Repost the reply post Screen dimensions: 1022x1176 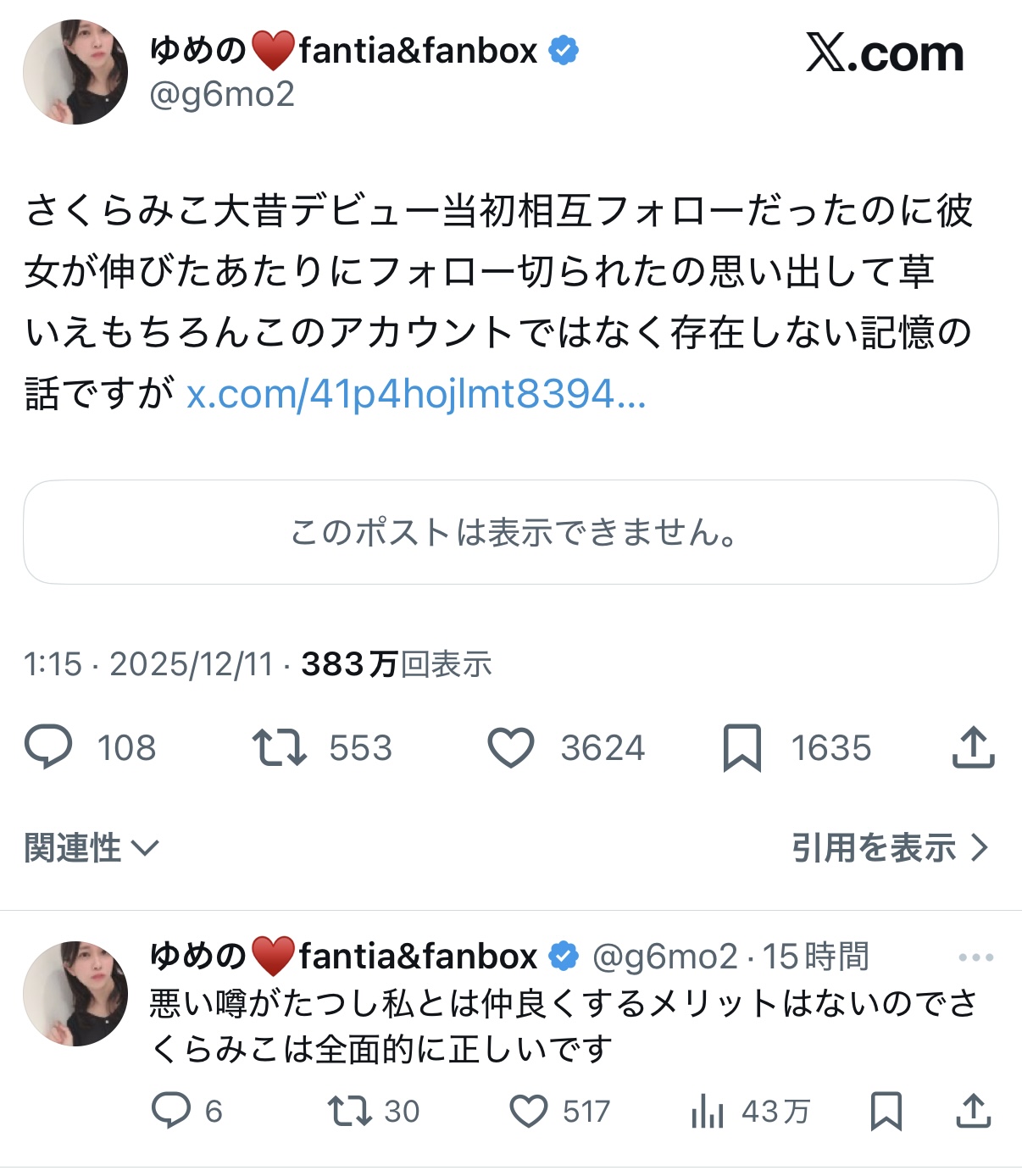[x=350, y=1111]
